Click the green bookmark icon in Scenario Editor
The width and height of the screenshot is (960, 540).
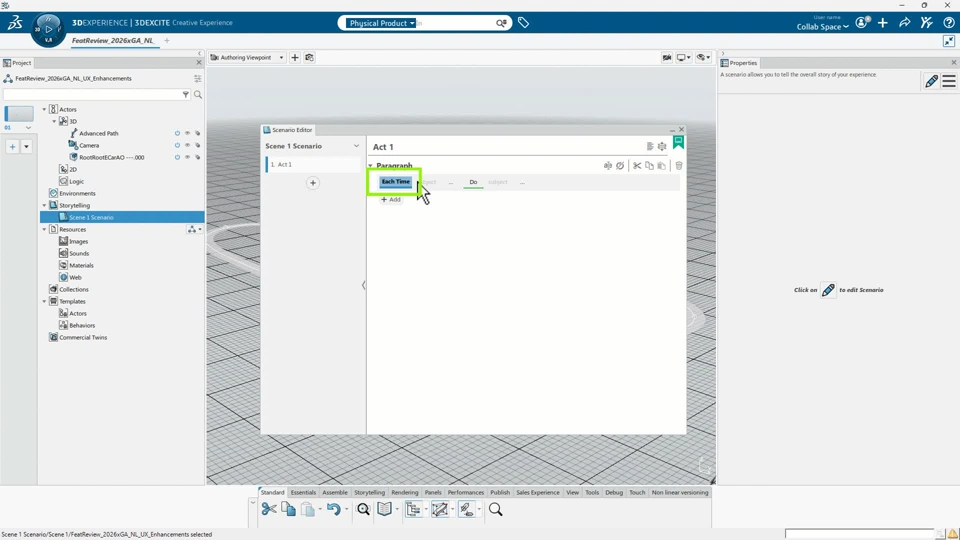[678, 143]
